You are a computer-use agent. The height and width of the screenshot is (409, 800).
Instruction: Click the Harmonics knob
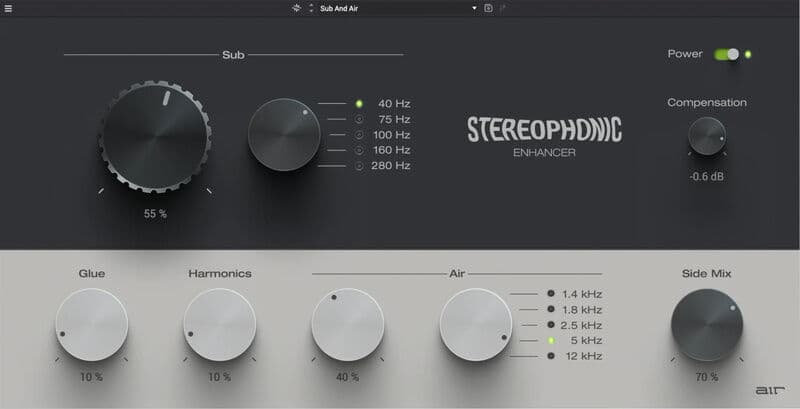tap(220, 325)
